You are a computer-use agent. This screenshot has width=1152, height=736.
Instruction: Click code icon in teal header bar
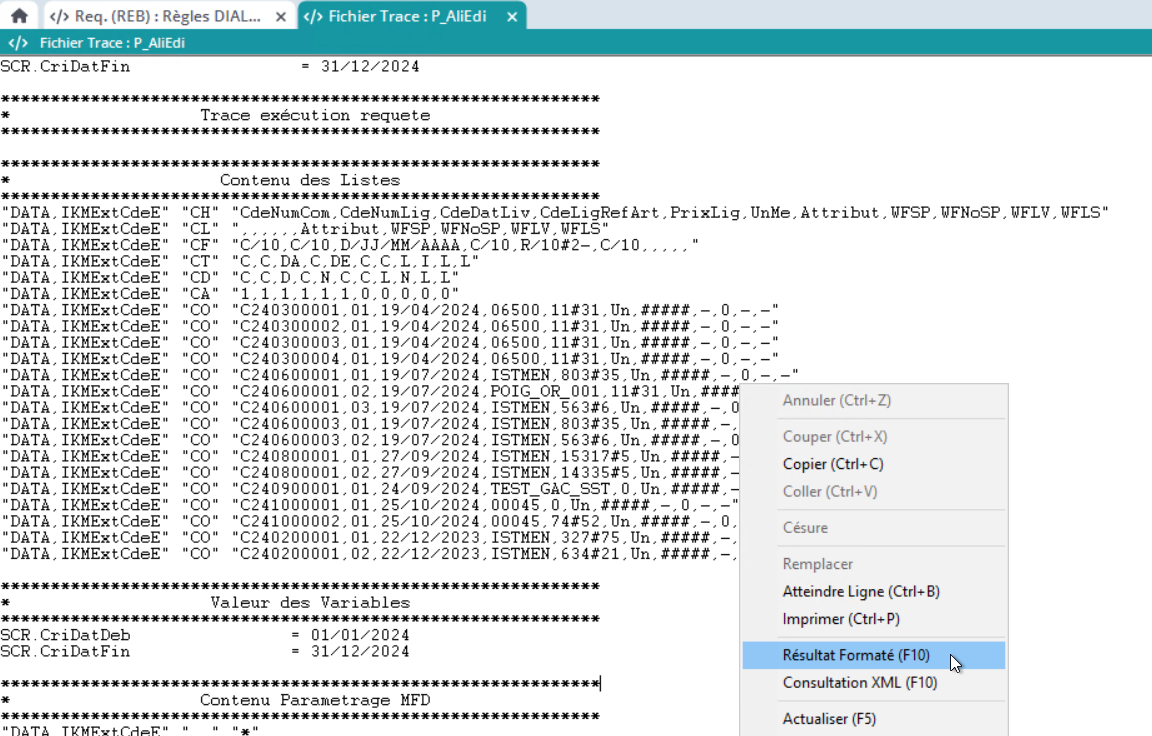pyautogui.click(x=18, y=43)
